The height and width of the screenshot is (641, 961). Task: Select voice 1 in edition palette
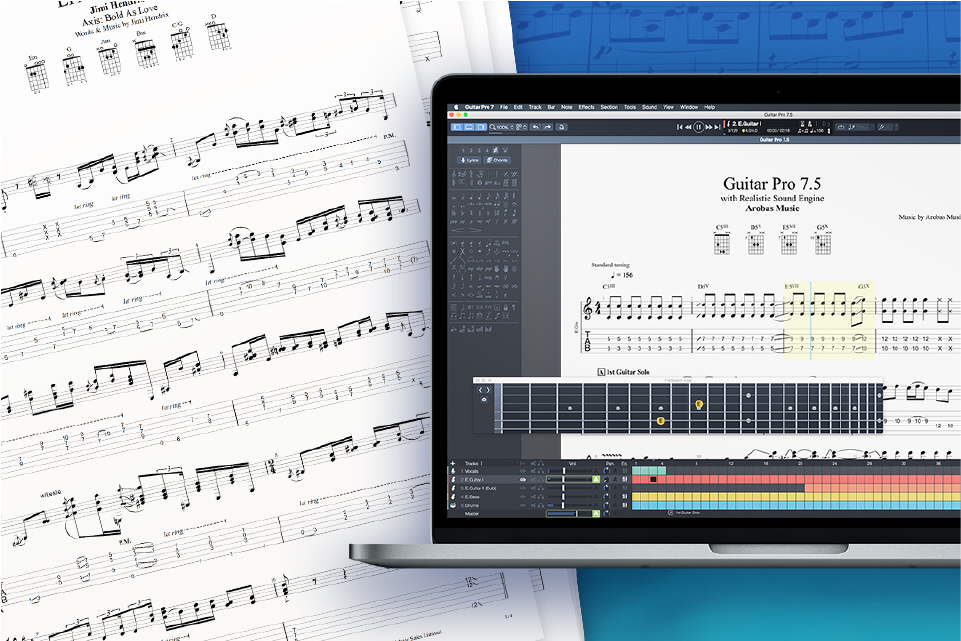(x=463, y=150)
